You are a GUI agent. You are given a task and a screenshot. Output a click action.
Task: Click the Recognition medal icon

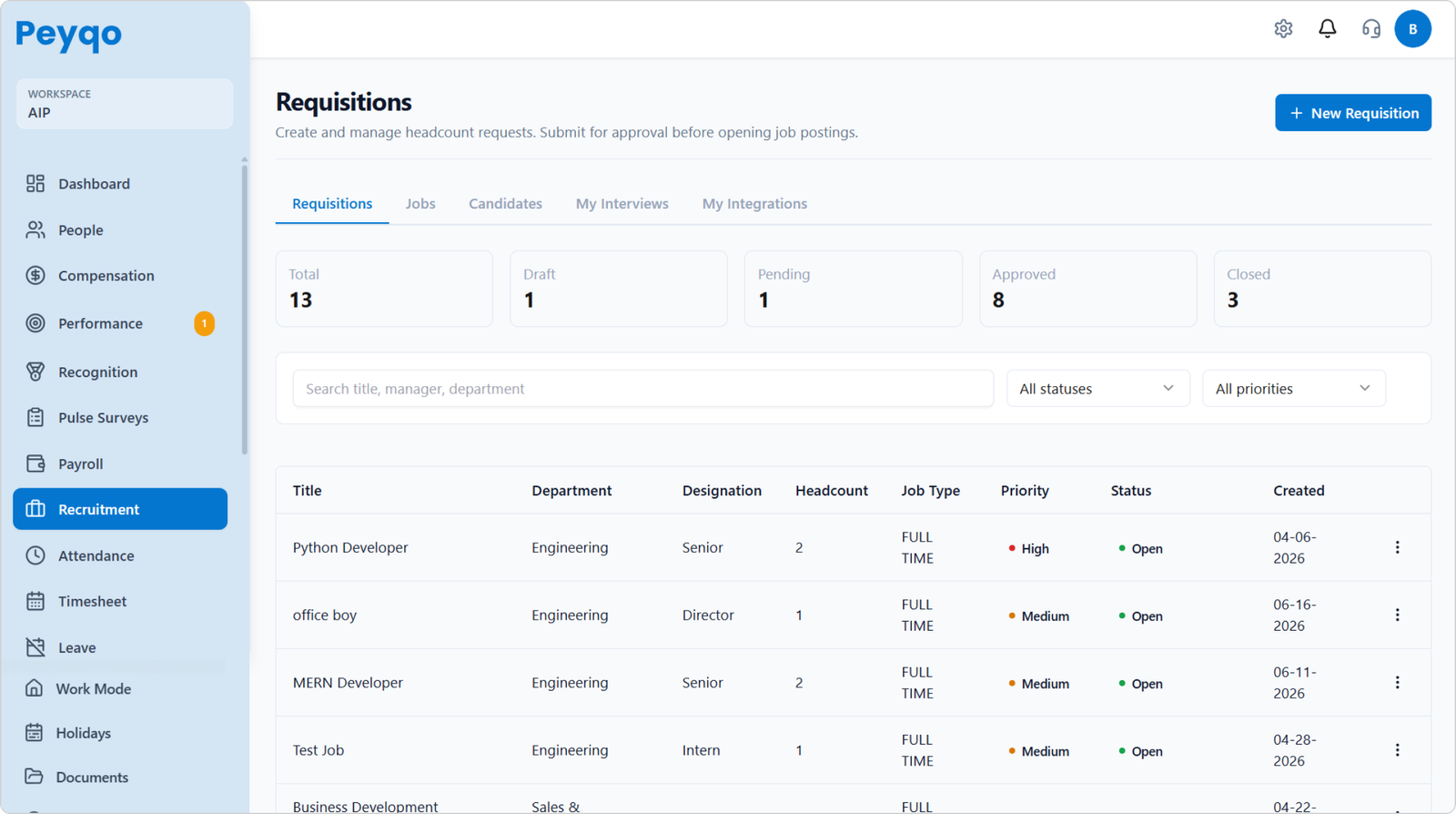[35, 371]
